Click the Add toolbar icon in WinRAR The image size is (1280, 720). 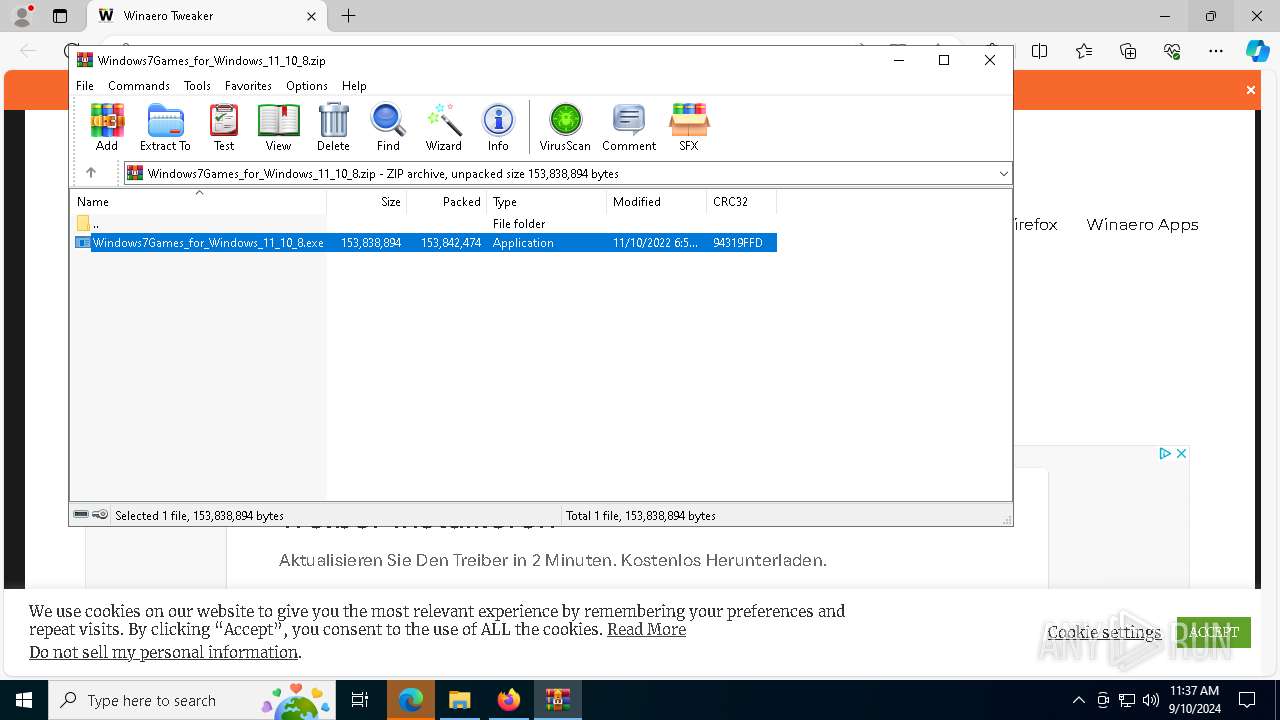pos(107,127)
